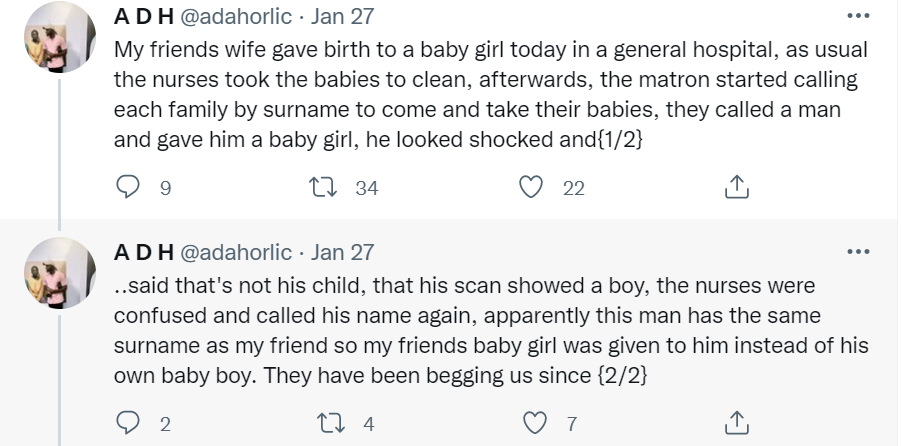Share the second tweet
The width and height of the screenshot is (901, 446).
(735, 423)
